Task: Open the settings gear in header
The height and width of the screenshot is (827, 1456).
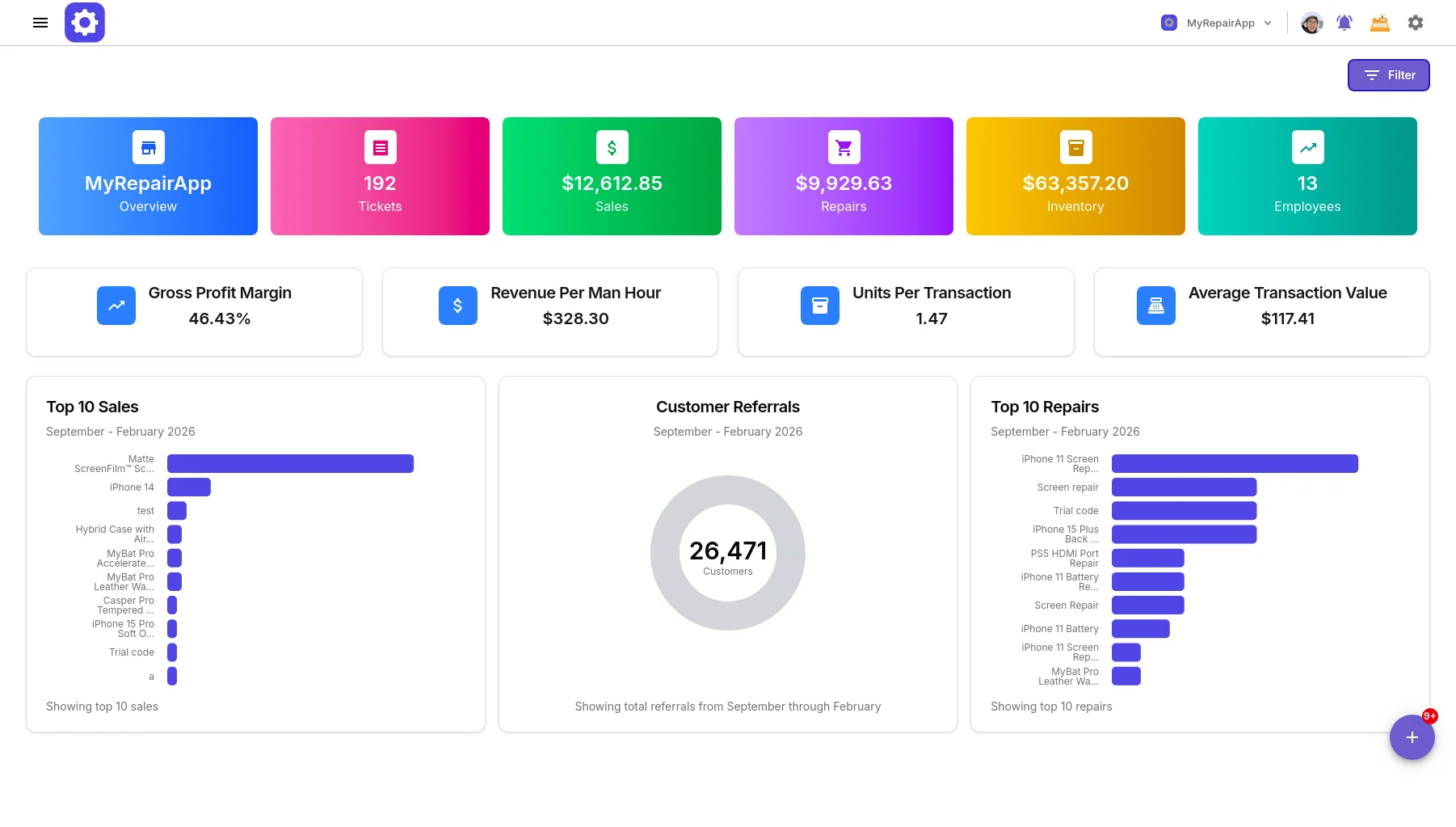Action: tap(1416, 23)
